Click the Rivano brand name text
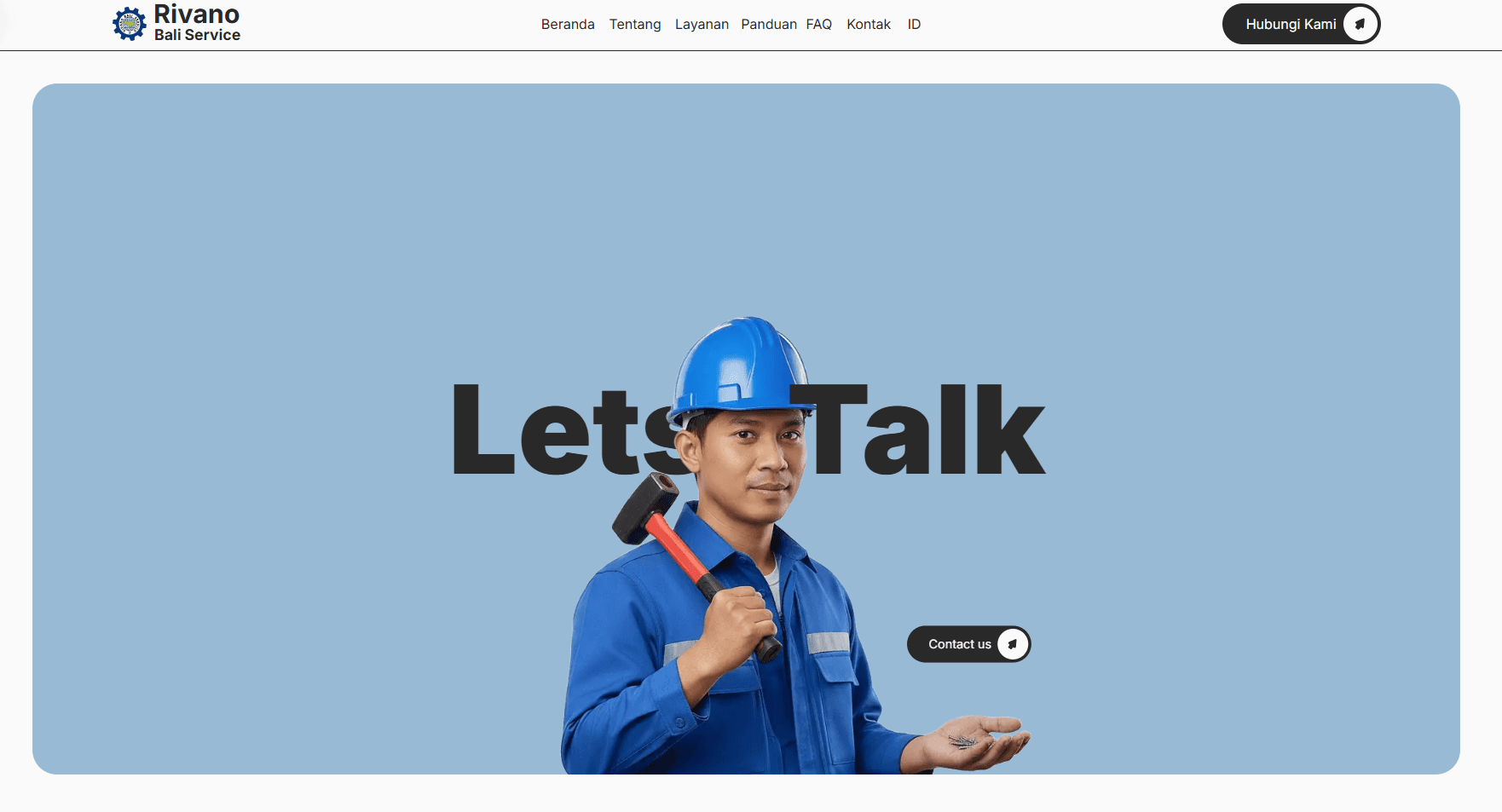 [x=197, y=14]
